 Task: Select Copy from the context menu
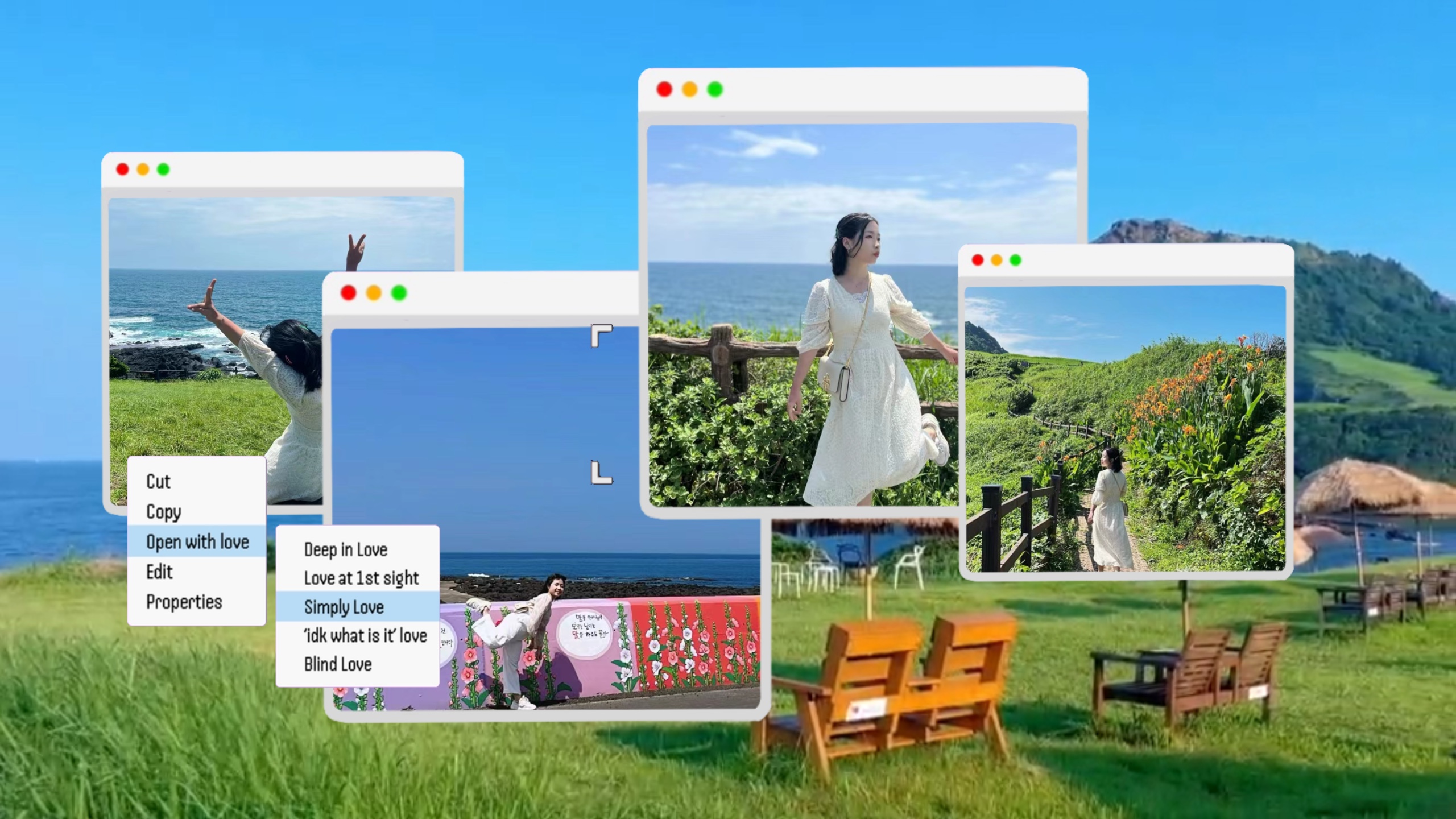point(164,511)
